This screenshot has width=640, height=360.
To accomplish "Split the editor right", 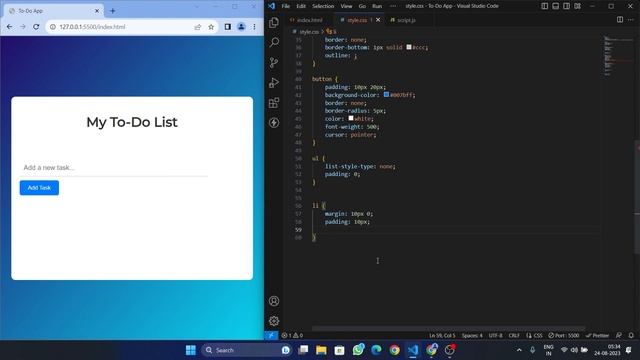I will click(x=620, y=20).
